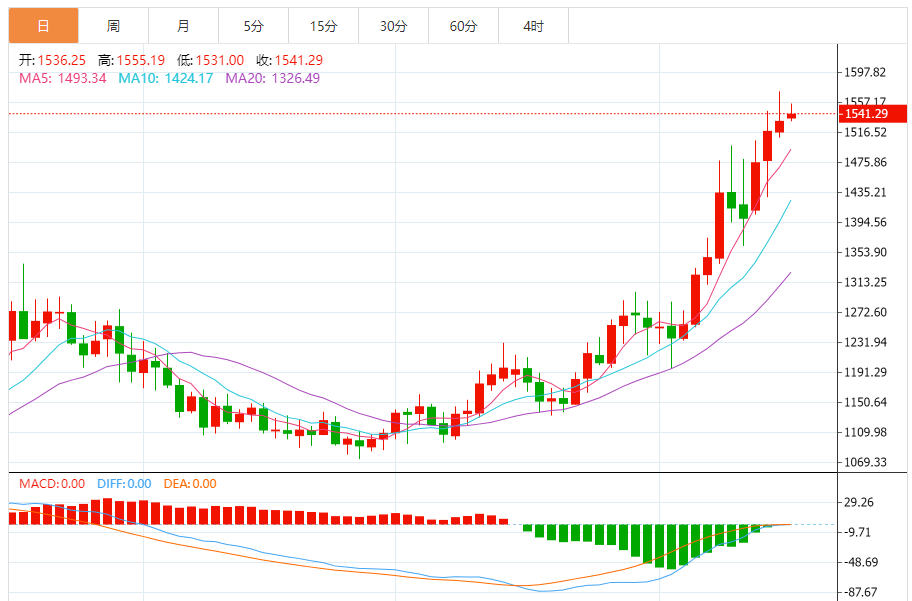Click the MACD value label

point(52,484)
